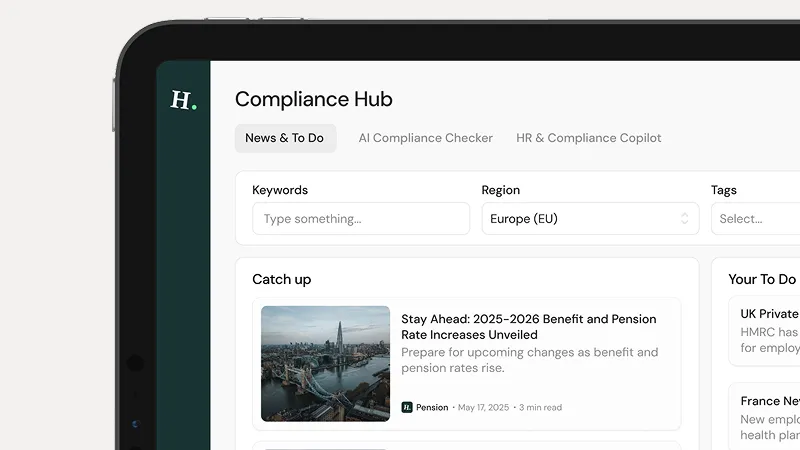Click the Pension tag label on the article
Viewport: 800px width, 450px height.
(x=432, y=408)
